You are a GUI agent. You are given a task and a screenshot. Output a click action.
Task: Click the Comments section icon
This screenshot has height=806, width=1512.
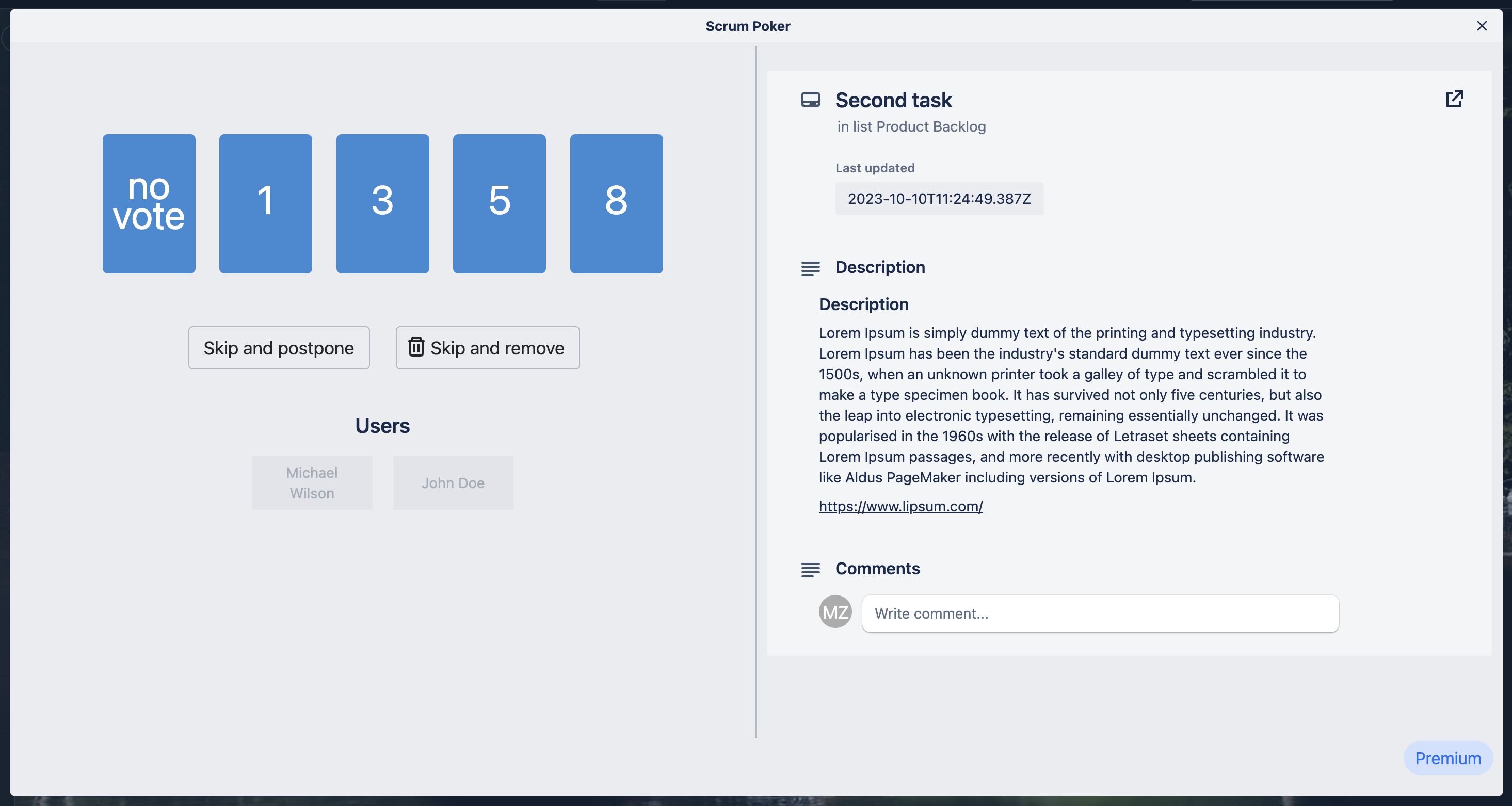pos(811,570)
